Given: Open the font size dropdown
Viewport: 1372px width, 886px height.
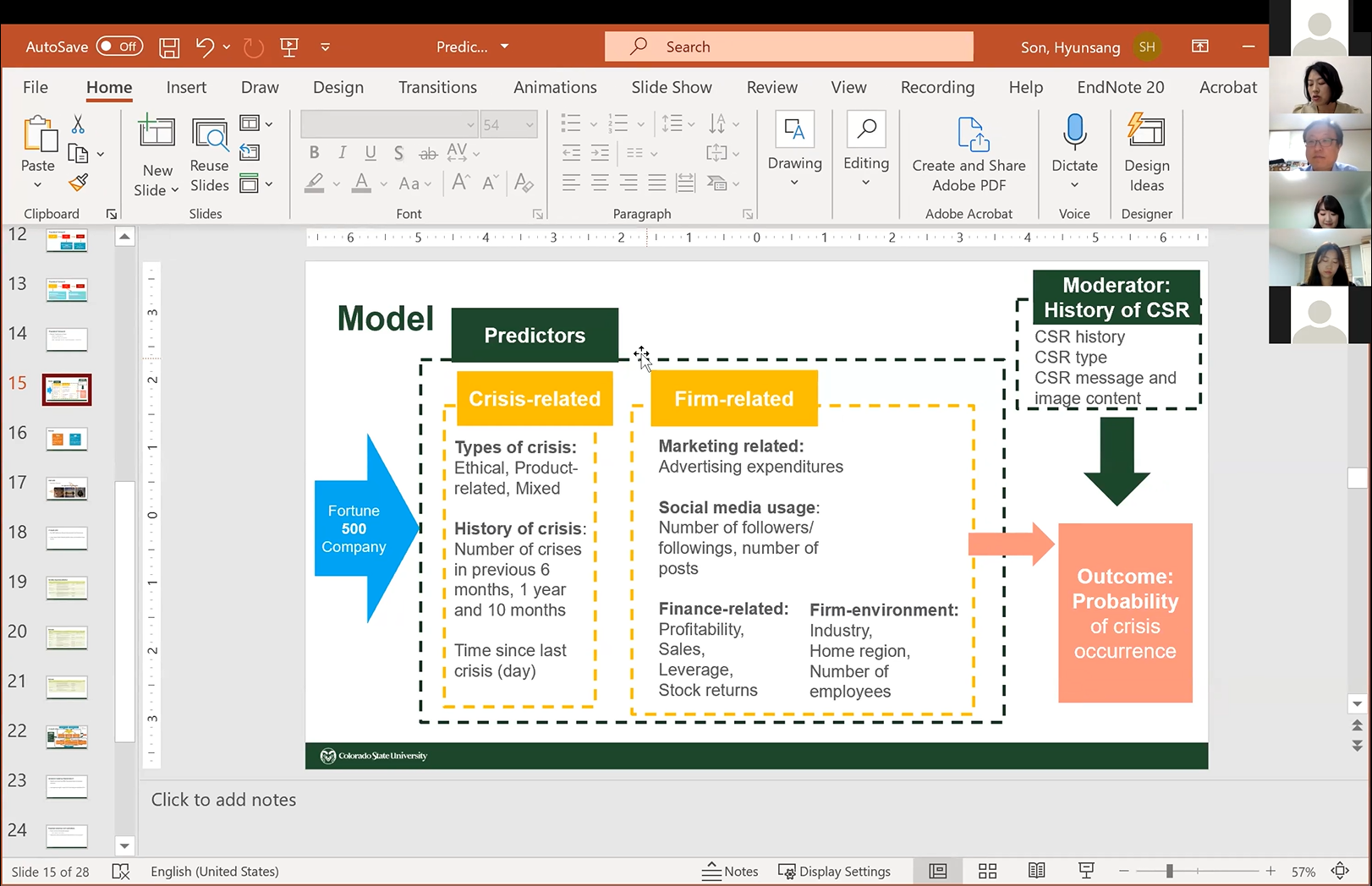Looking at the screenshot, I should [530, 125].
